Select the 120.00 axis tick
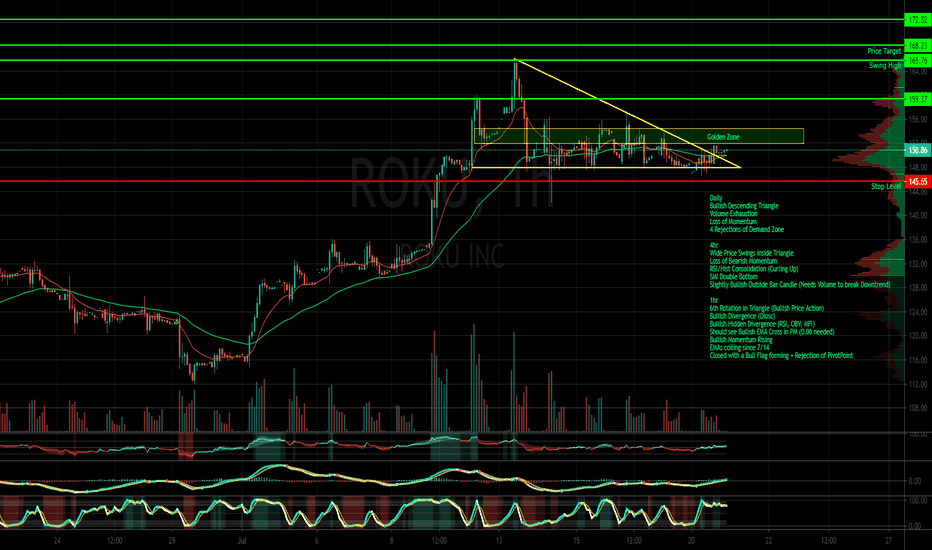The height and width of the screenshot is (550, 932). click(x=918, y=336)
